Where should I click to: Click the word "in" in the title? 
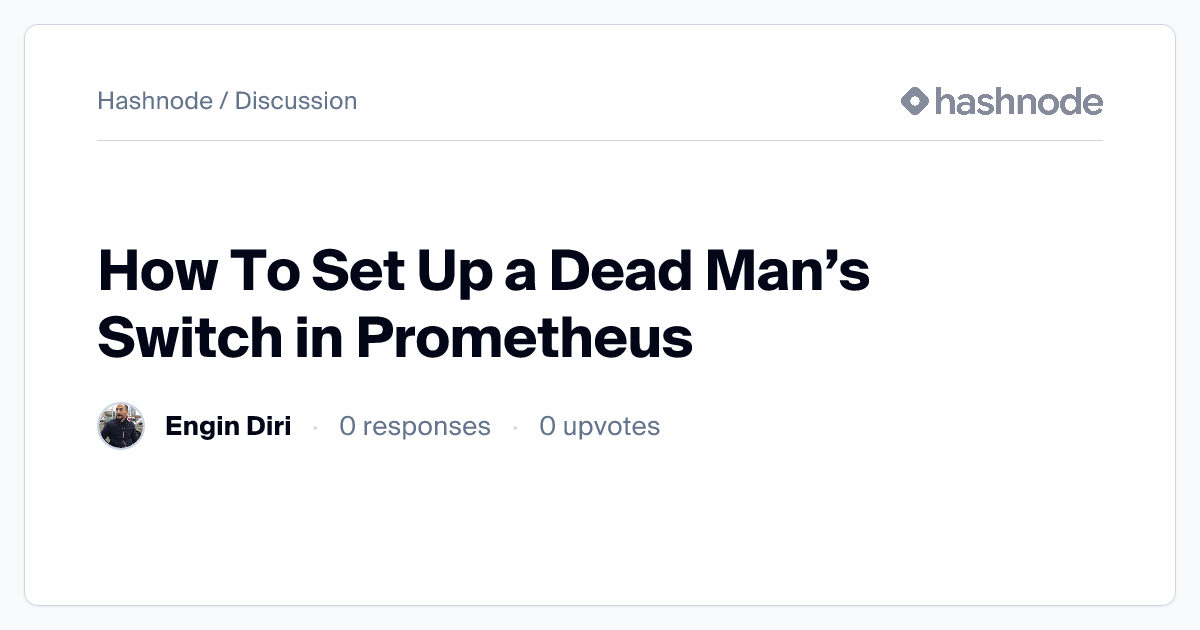click(x=318, y=338)
